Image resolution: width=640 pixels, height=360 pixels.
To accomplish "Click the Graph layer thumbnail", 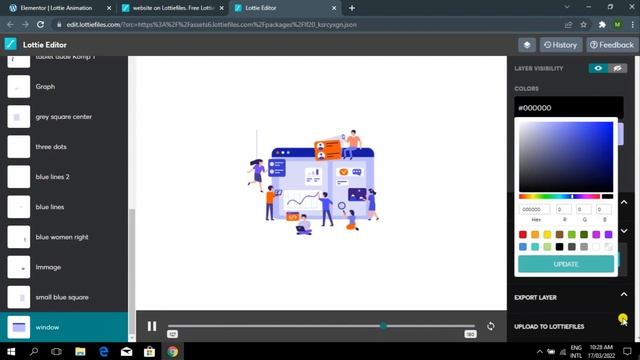I will [x=19, y=87].
